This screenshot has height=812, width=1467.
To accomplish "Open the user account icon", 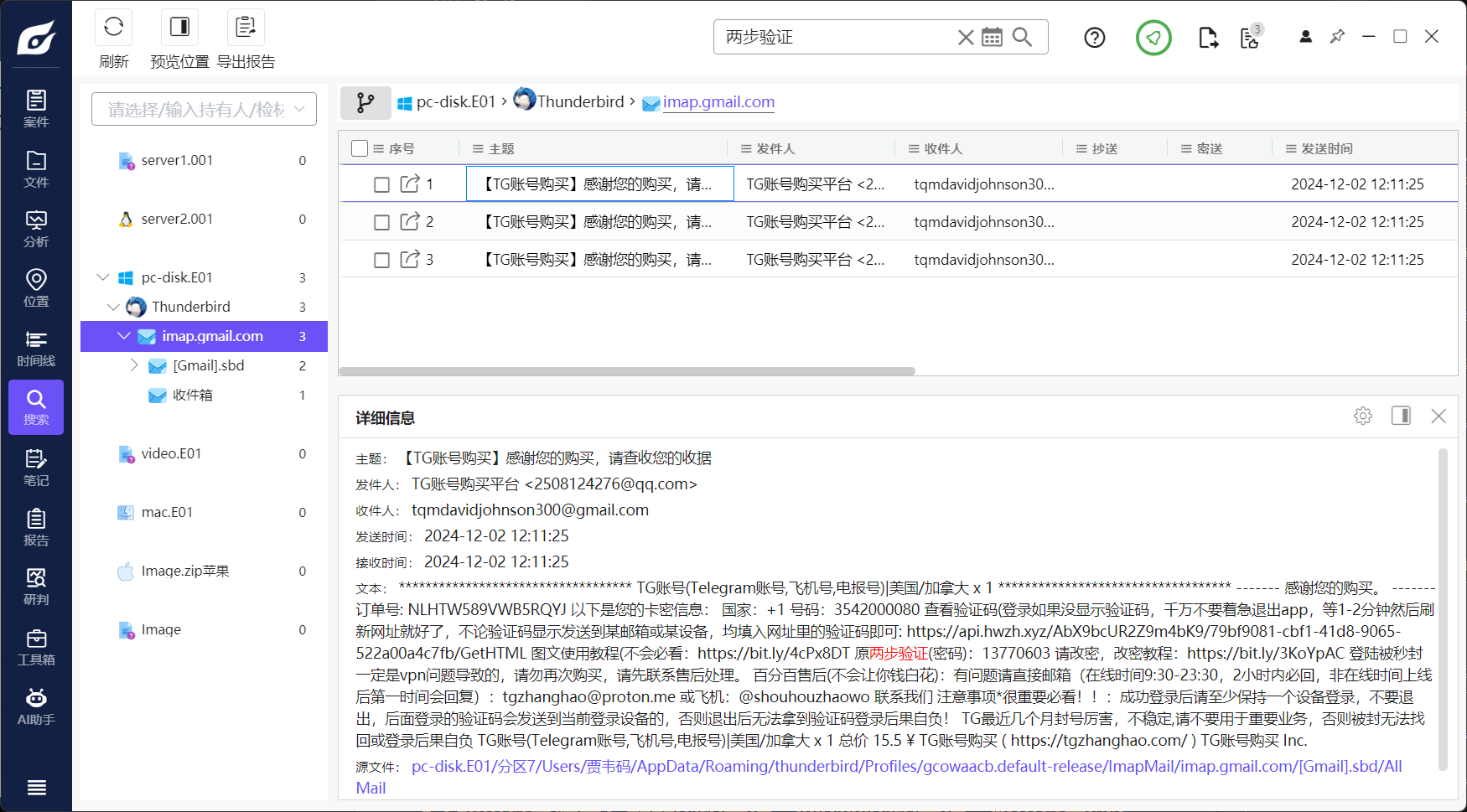I will coord(1305,37).
